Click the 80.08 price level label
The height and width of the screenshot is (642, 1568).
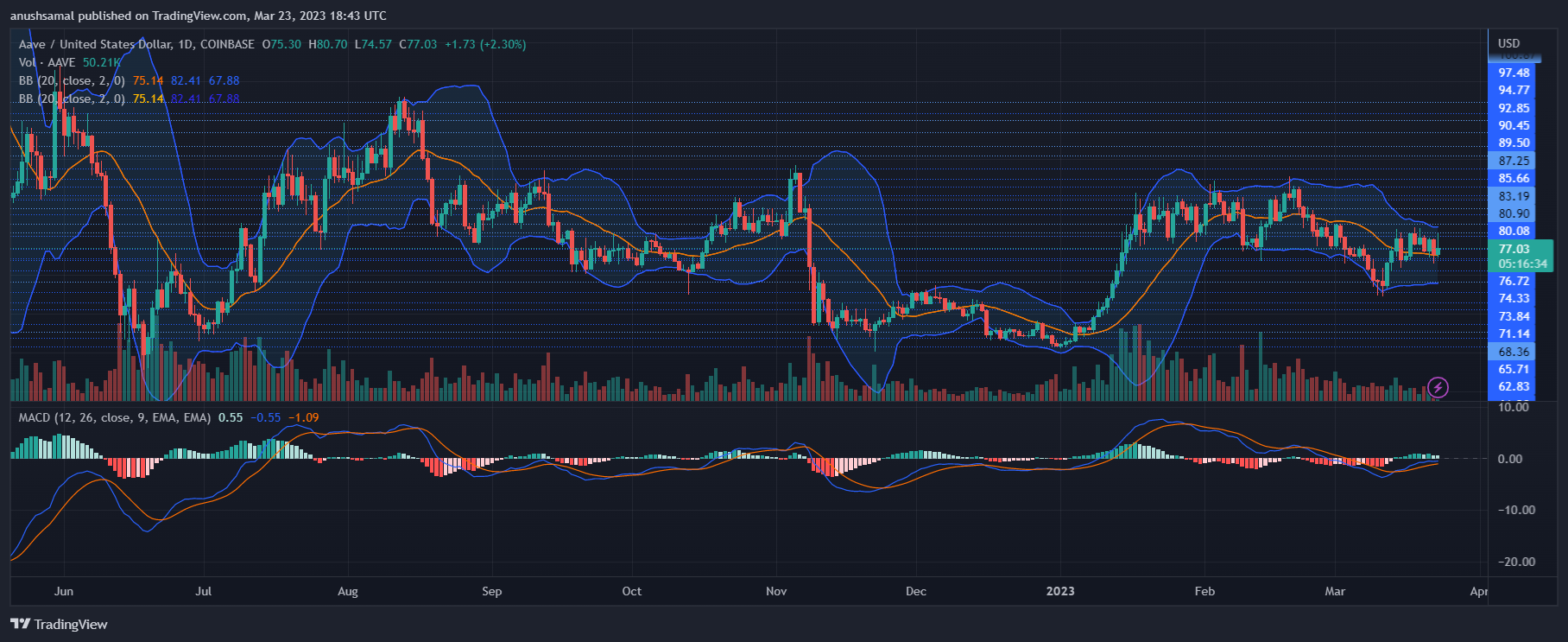pyautogui.click(x=1514, y=231)
